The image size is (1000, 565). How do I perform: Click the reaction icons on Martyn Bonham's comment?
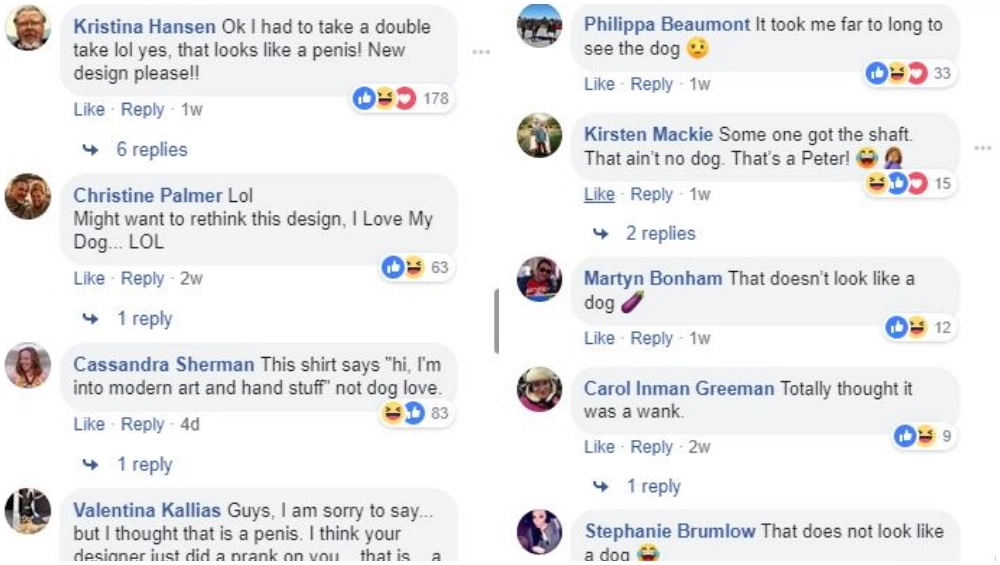click(907, 327)
